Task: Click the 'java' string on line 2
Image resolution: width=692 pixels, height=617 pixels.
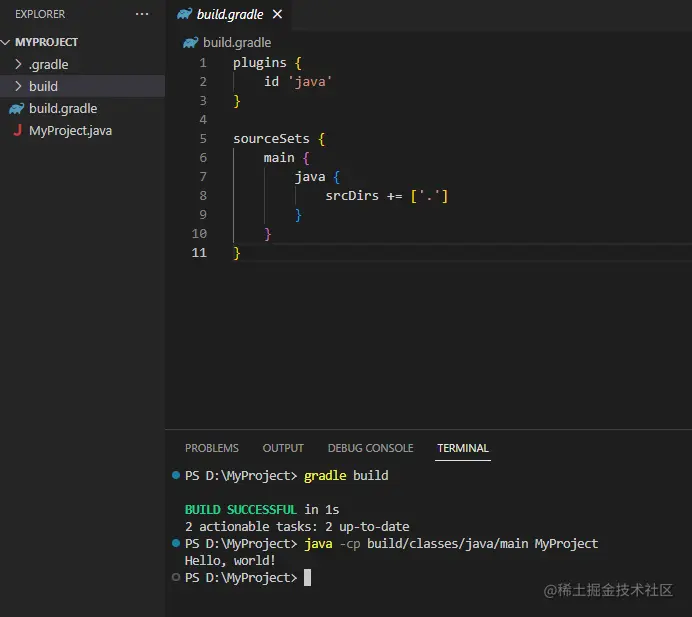Action: [310, 82]
